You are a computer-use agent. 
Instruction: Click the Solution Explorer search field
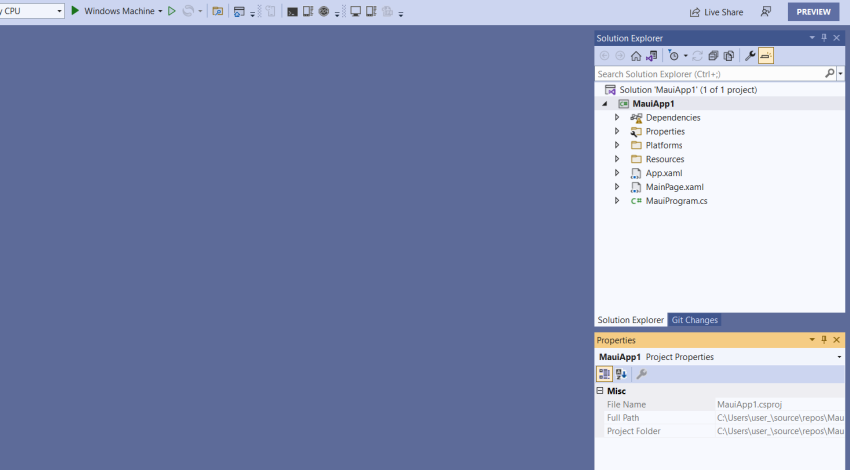click(x=709, y=74)
